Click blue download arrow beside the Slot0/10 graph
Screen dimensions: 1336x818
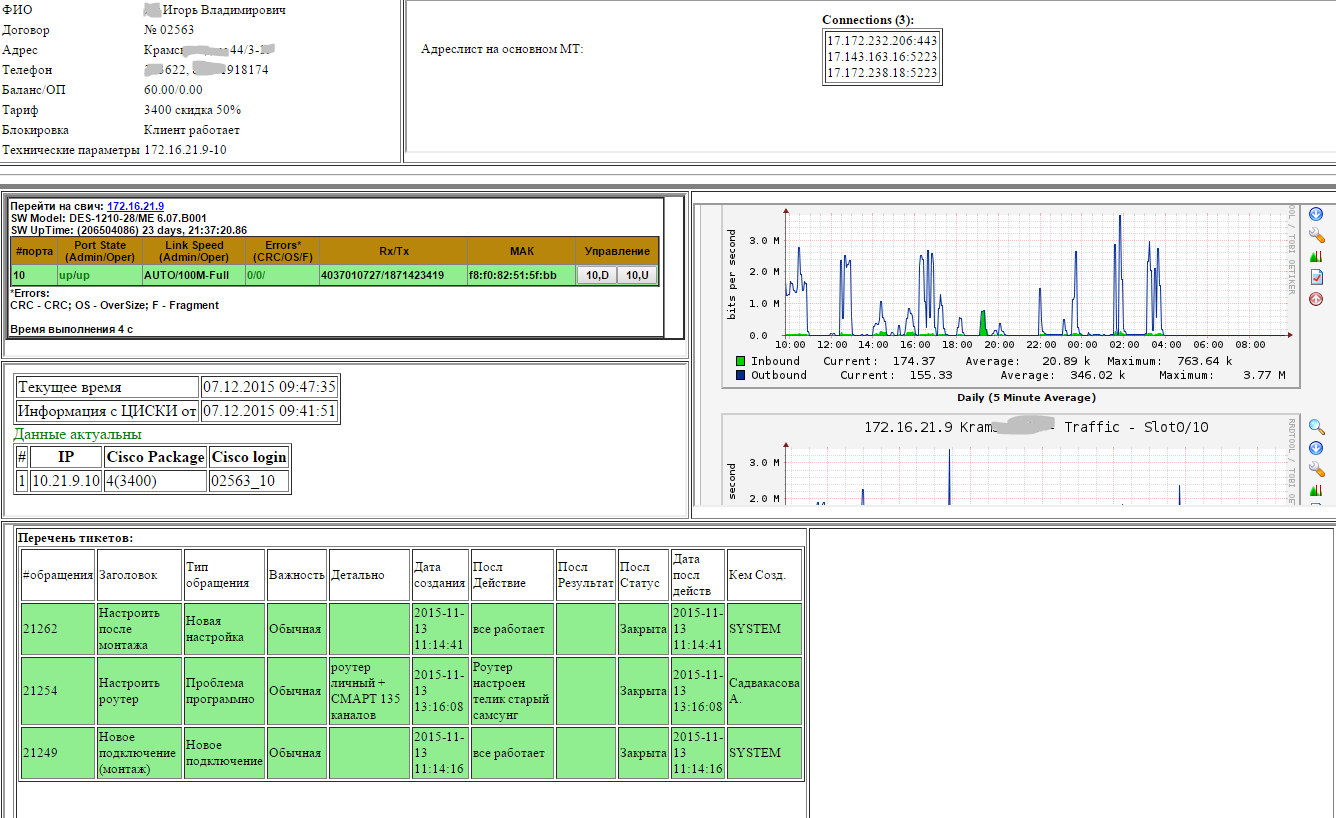tap(1316, 448)
